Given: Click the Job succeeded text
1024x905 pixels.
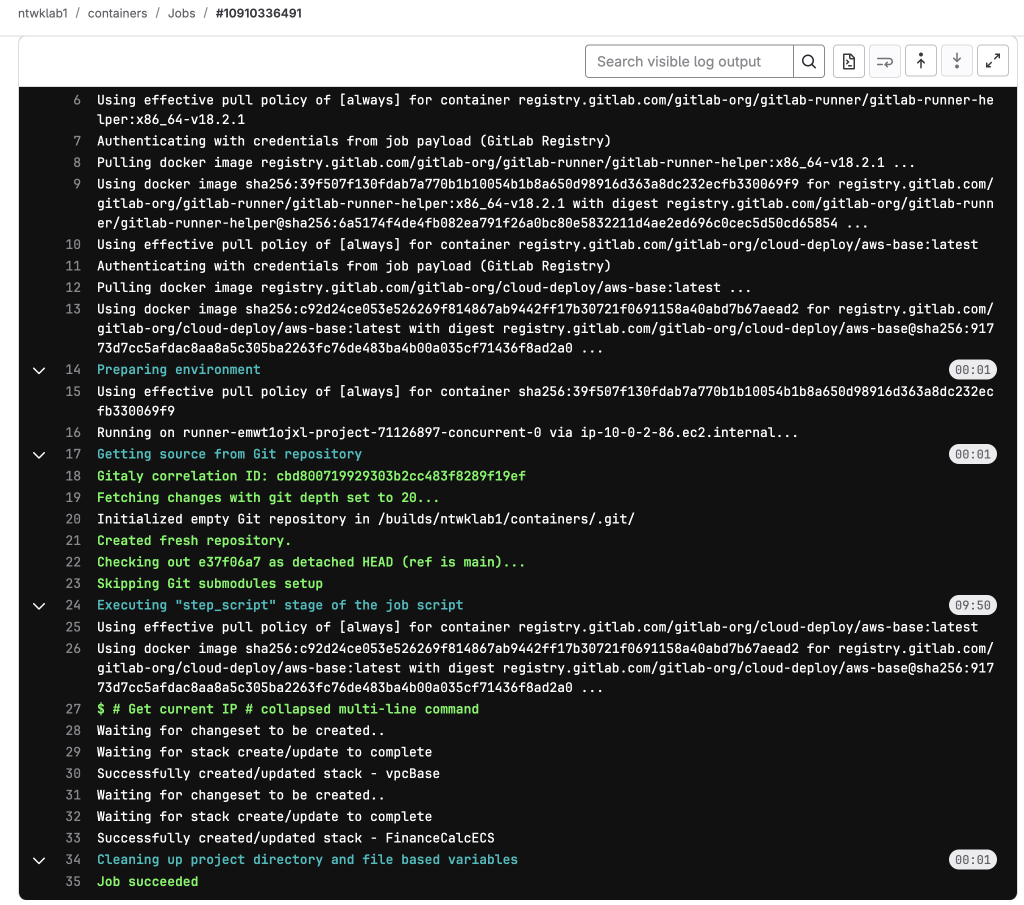Looking at the screenshot, I should coord(148,881).
